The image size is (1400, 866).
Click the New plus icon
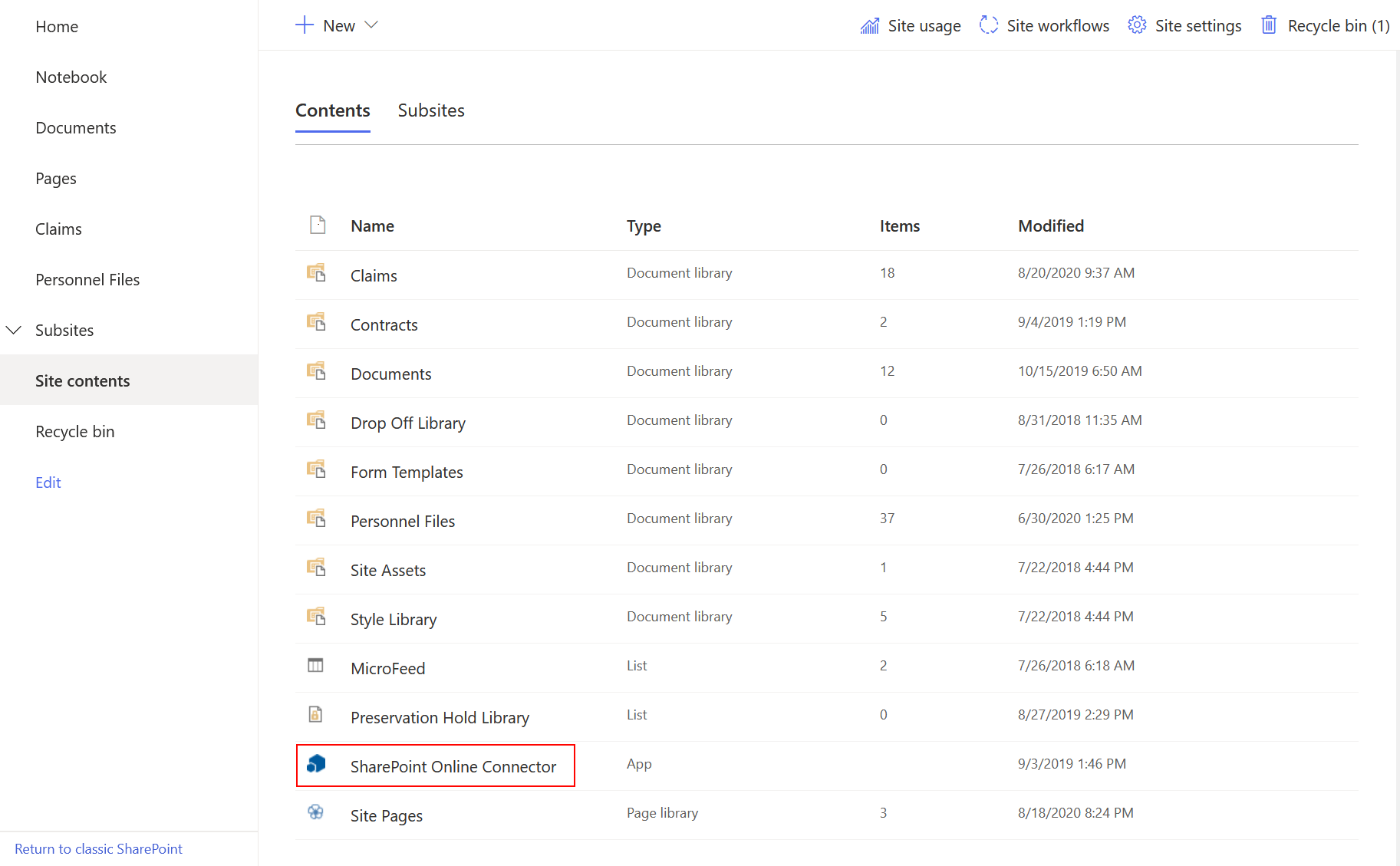(x=305, y=25)
